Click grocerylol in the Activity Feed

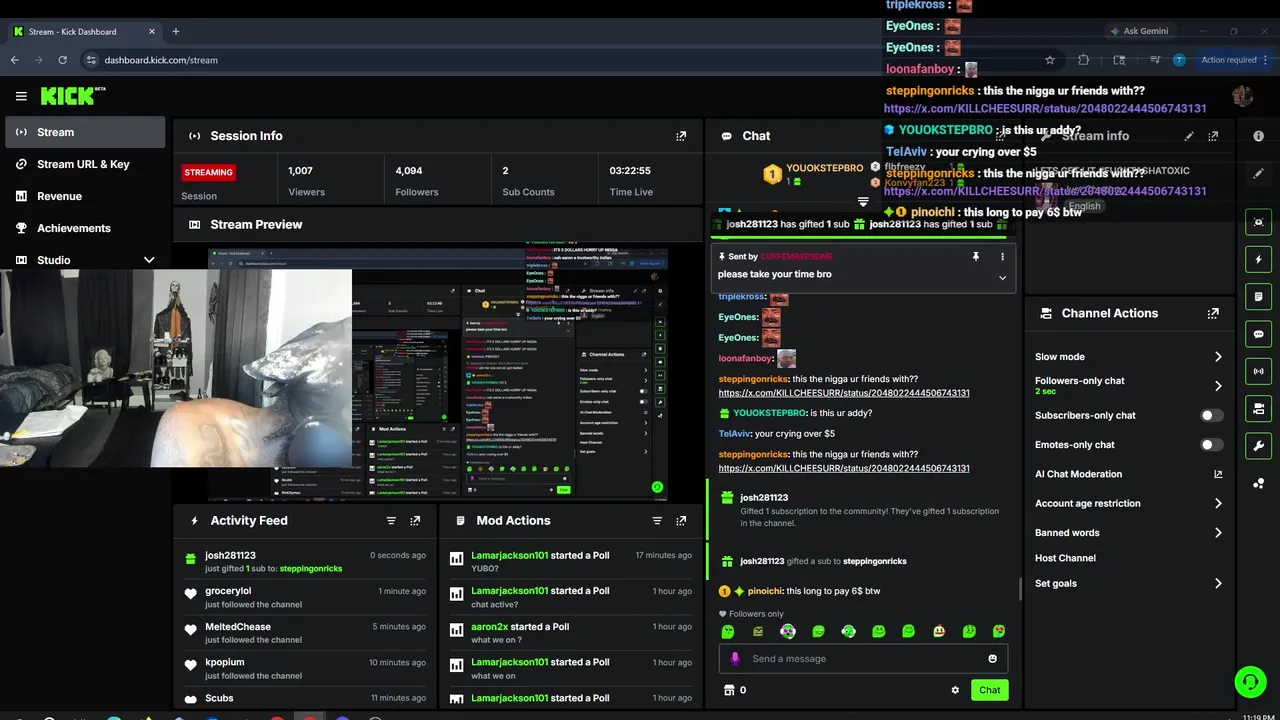pos(228,591)
